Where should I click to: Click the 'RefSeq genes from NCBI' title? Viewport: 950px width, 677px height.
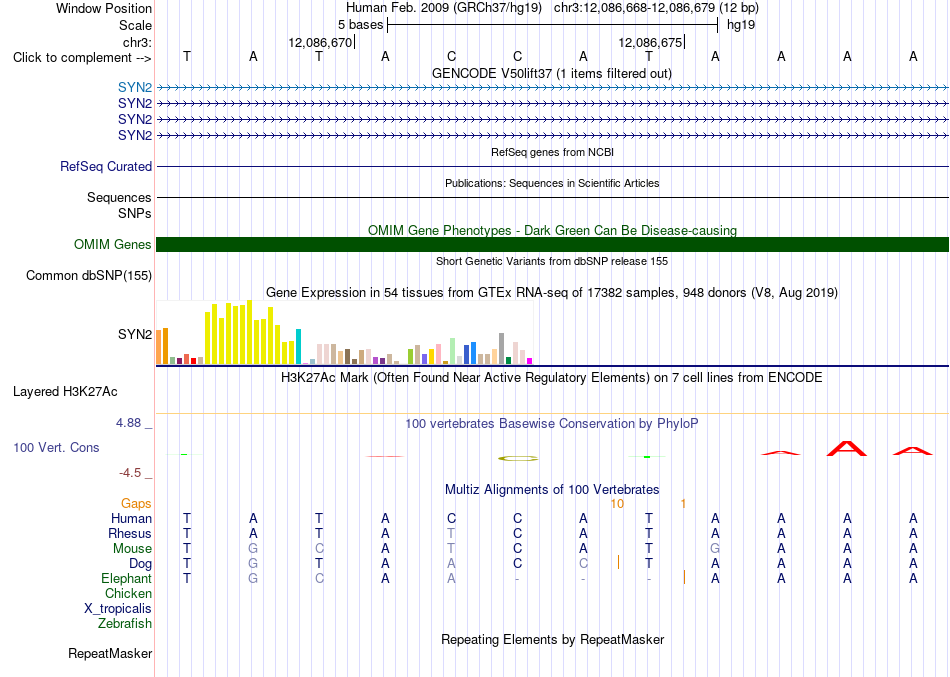pyautogui.click(x=553, y=152)
